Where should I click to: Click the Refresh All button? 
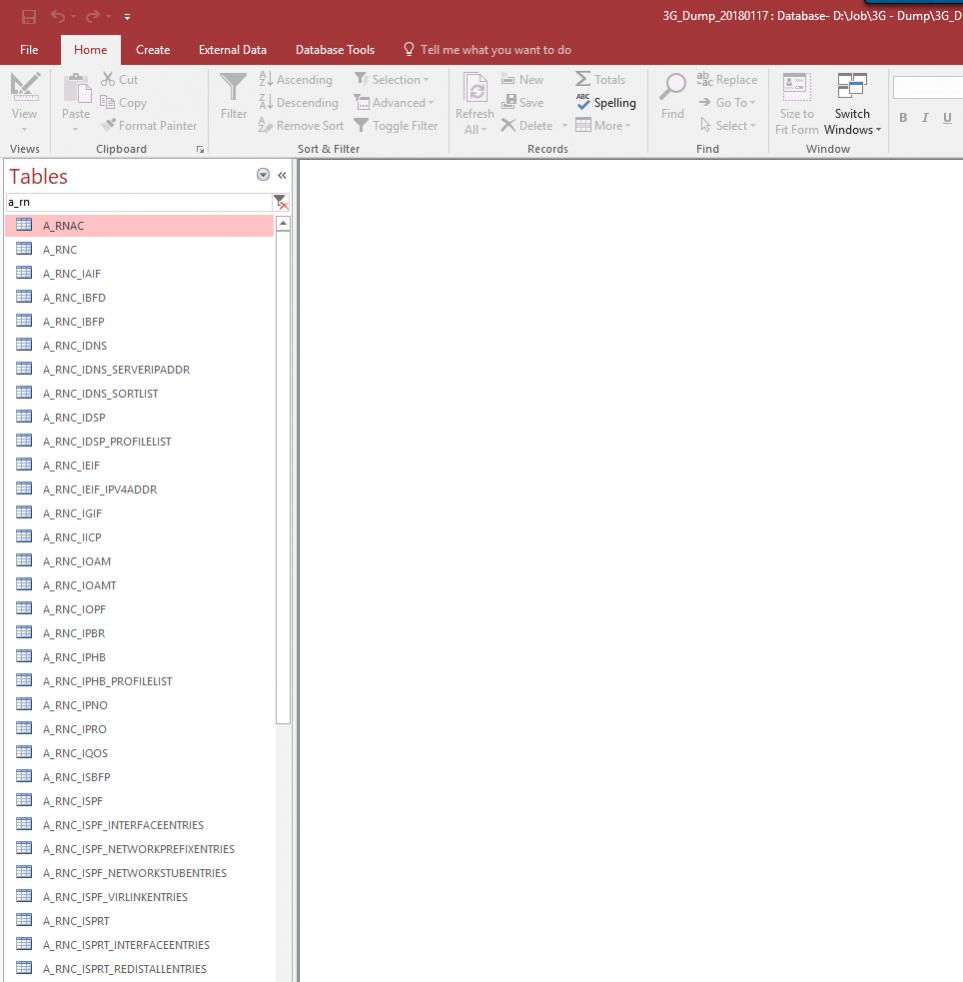click(x=475, y=103)
